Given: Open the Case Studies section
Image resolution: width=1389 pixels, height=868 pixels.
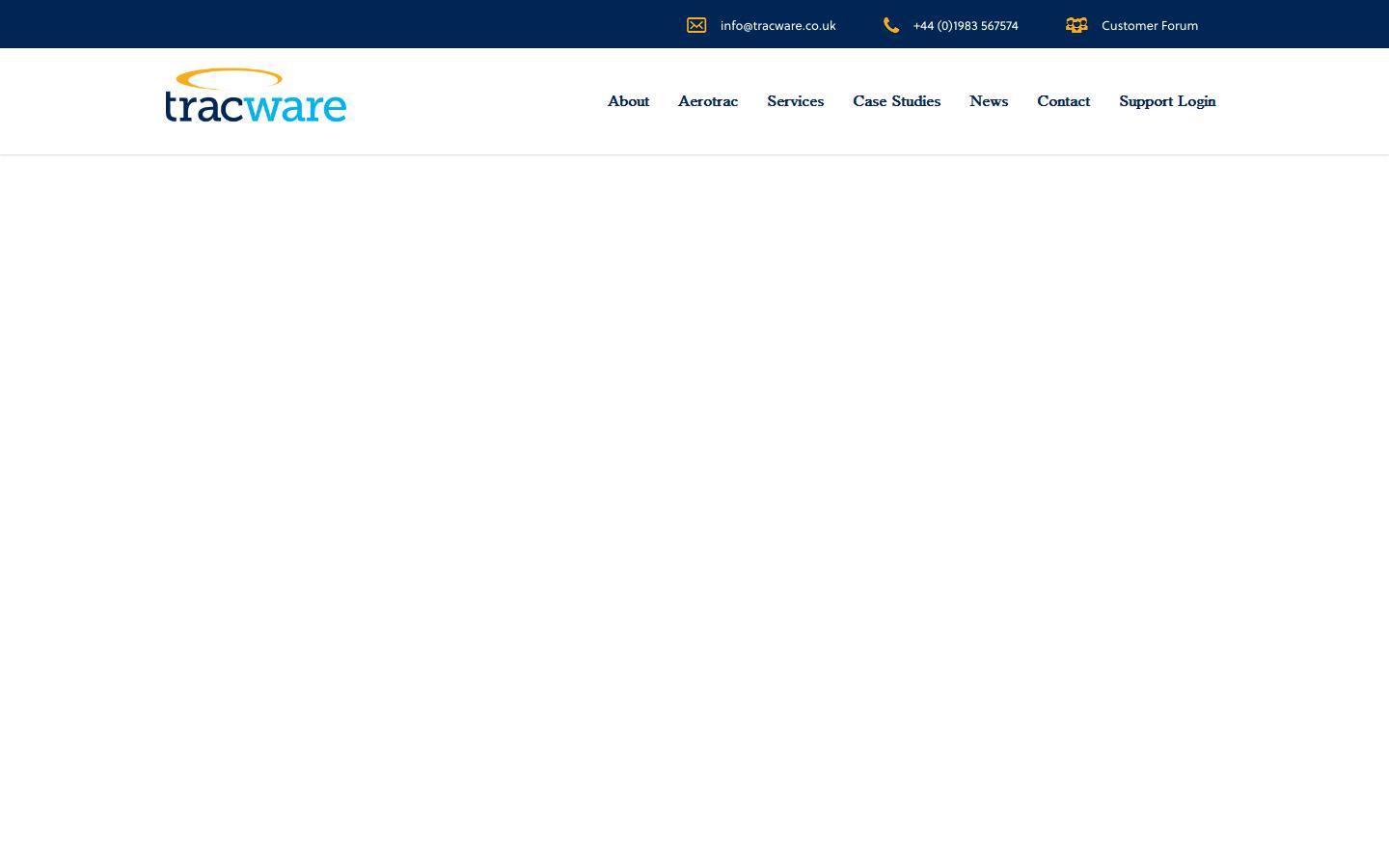Looking at the screenshot, I should [896, 101].
